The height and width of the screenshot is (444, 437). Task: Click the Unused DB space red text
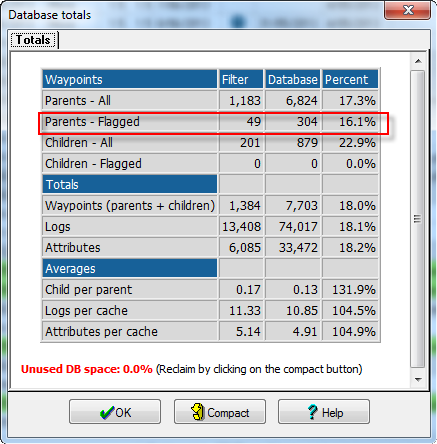click(87, 369)
